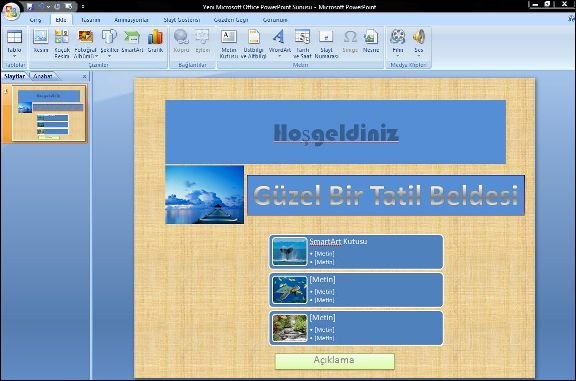576x381 pixels.
Task: Click the Undo icon in quick access toolbar
Action: [x=41, y=7]
